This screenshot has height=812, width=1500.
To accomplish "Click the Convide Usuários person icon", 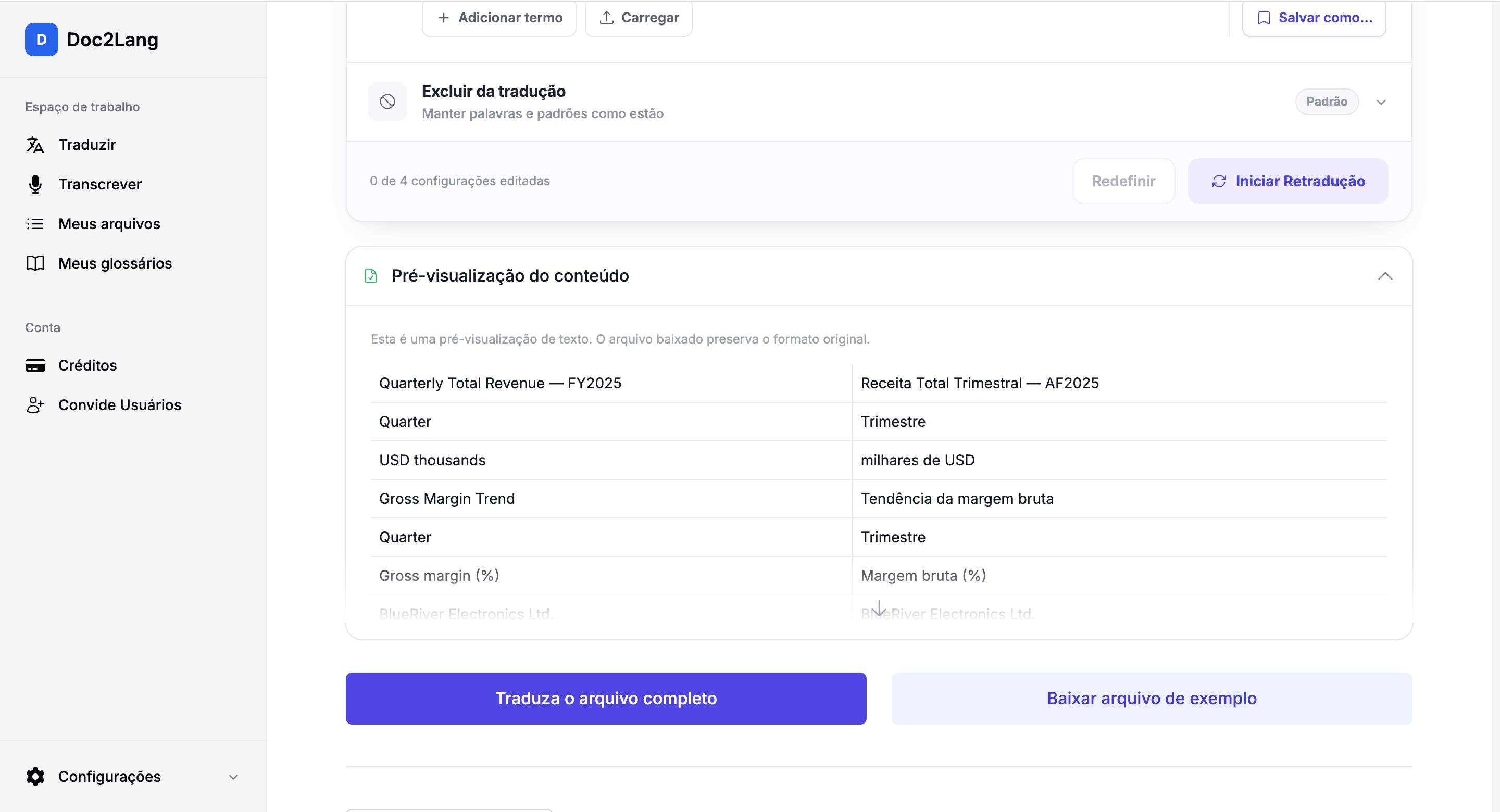I will 35,404.
